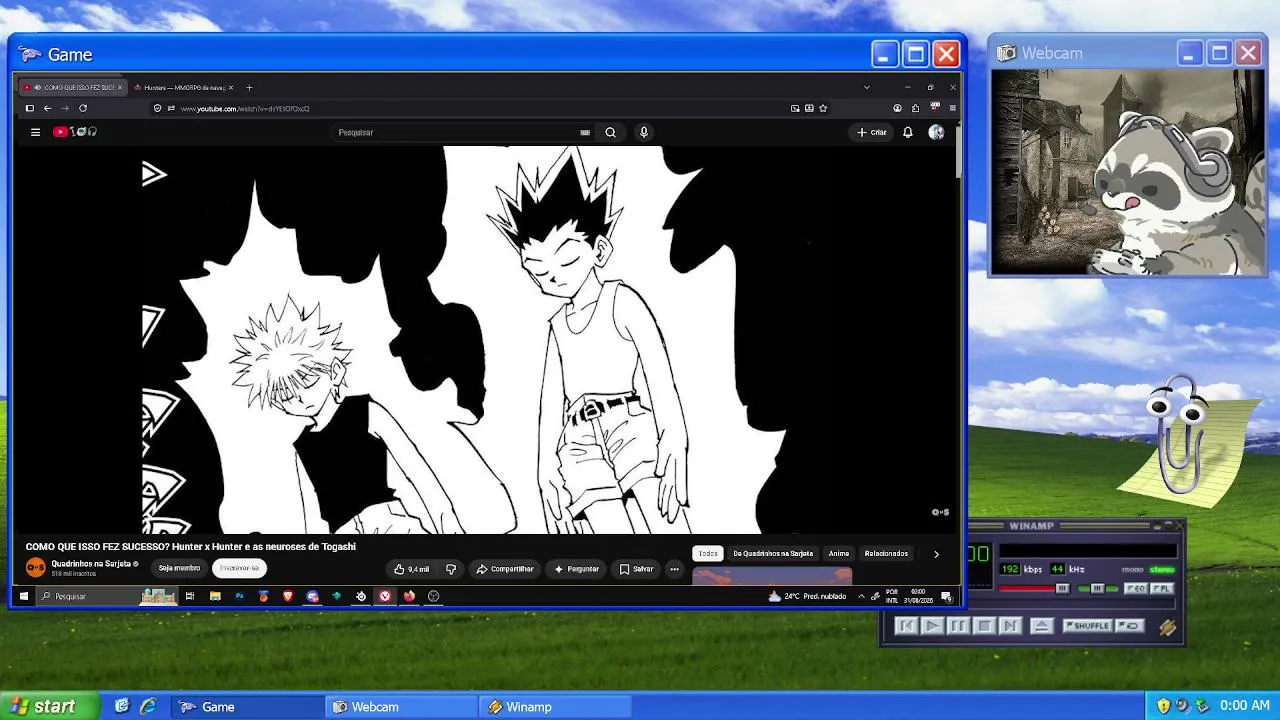1280x720 pixels.
Task: Select the Relacionados filter chip
Action: click(x=886, y=553)
